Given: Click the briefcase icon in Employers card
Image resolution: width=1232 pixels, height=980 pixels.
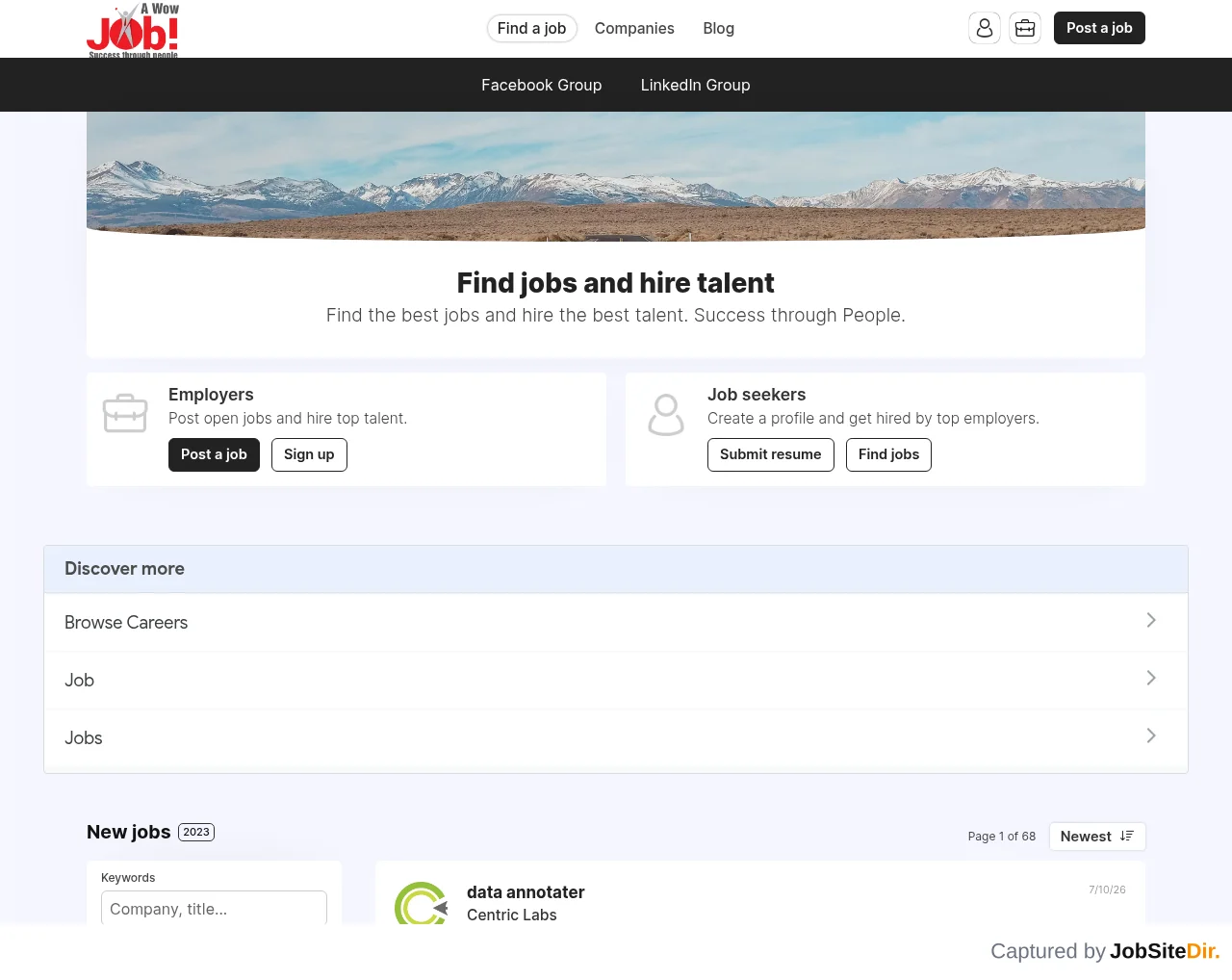Looking at the screenshot, I should coord(125,414).
